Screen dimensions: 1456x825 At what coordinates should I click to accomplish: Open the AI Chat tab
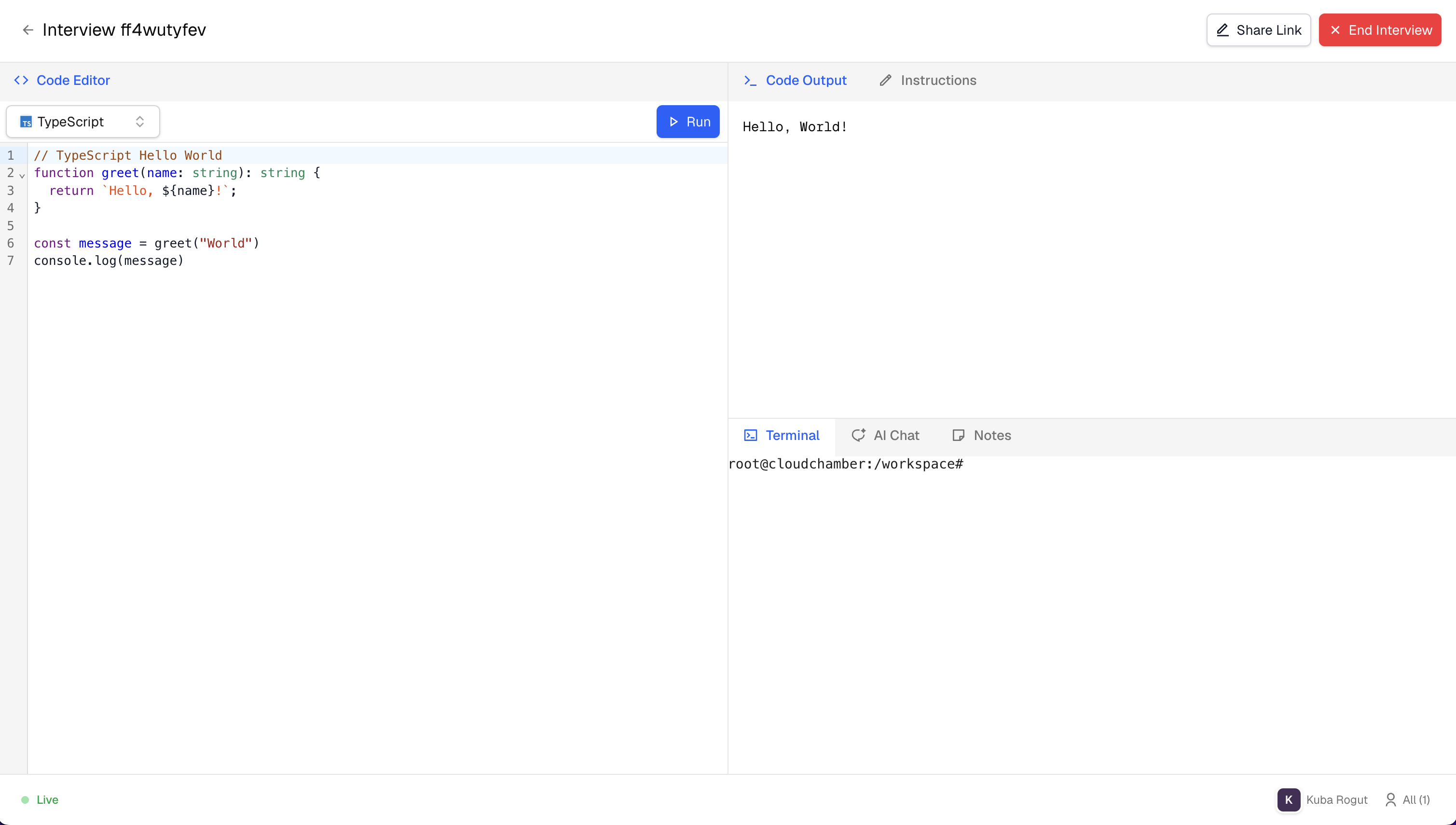pyautogui.click(x=885, y=435)
